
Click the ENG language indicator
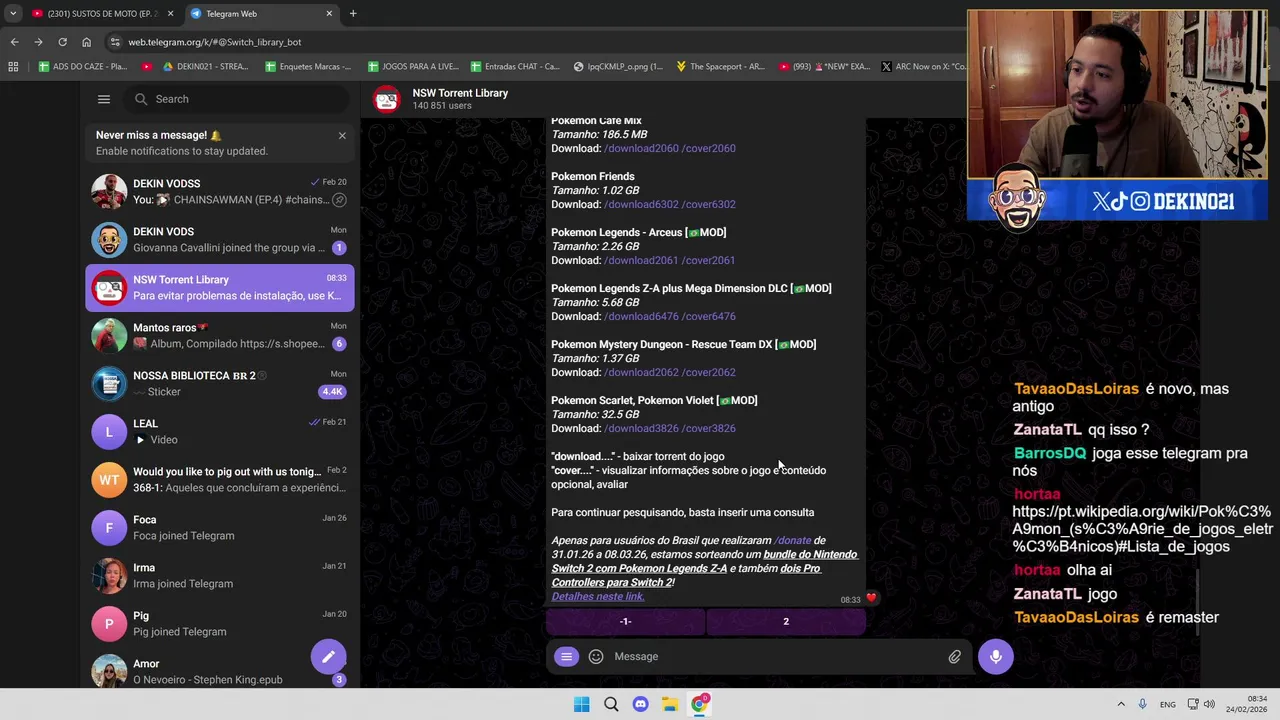click(1168, 705)
